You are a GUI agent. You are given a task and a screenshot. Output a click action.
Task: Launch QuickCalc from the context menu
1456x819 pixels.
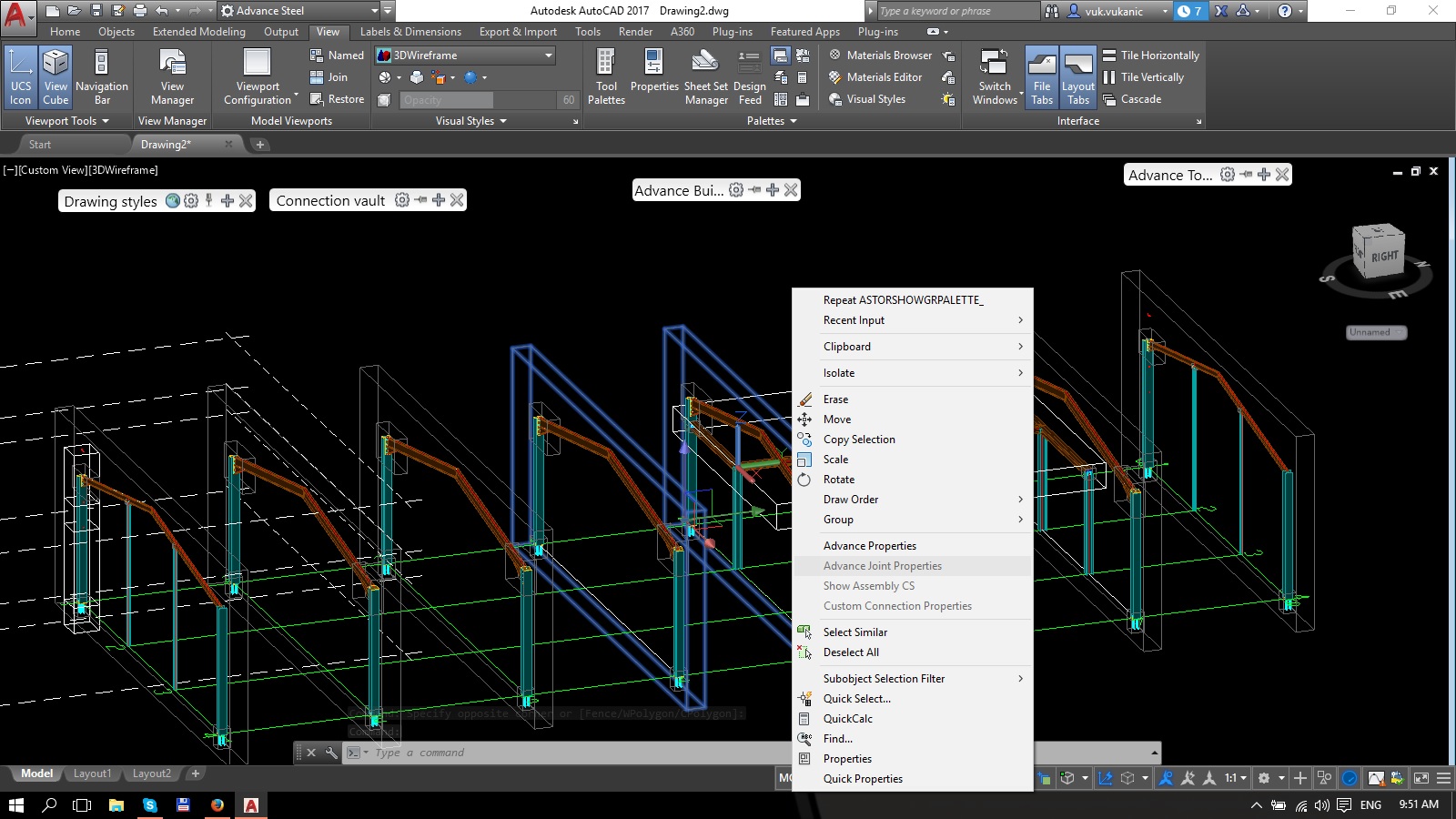click(846, 718)
